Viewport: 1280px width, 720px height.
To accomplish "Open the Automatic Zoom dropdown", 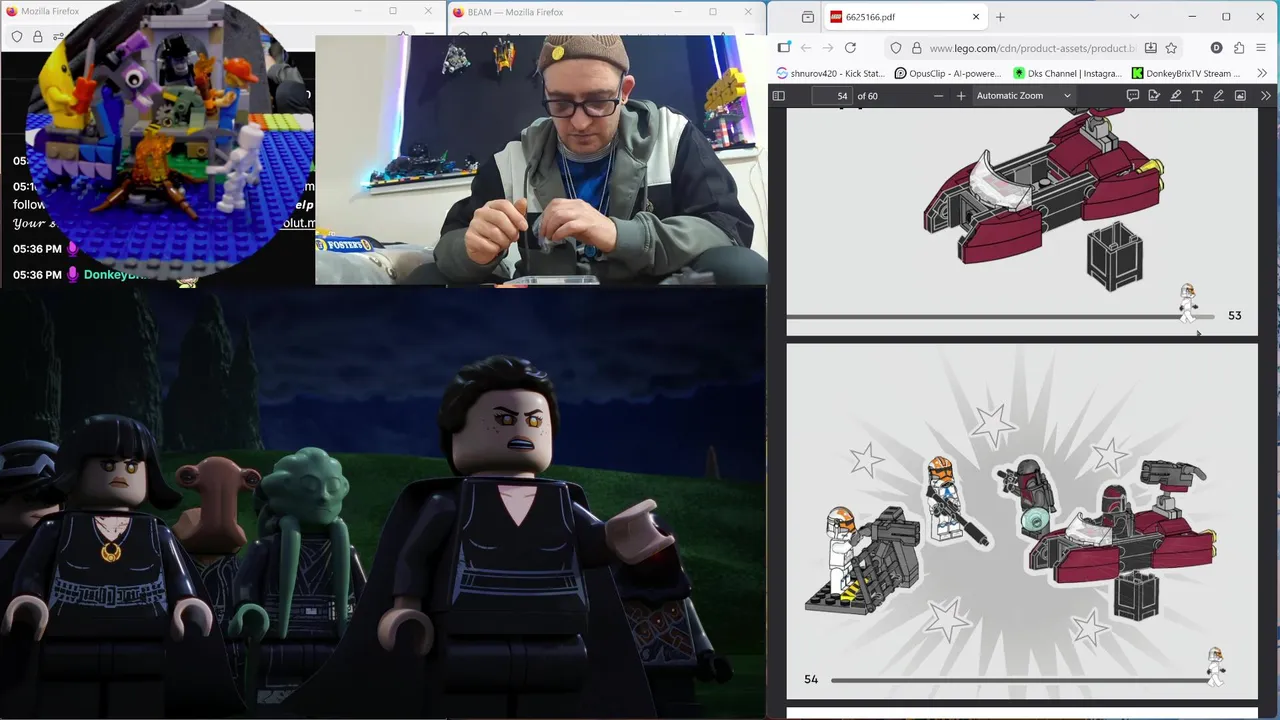I will click(1023, 96).
